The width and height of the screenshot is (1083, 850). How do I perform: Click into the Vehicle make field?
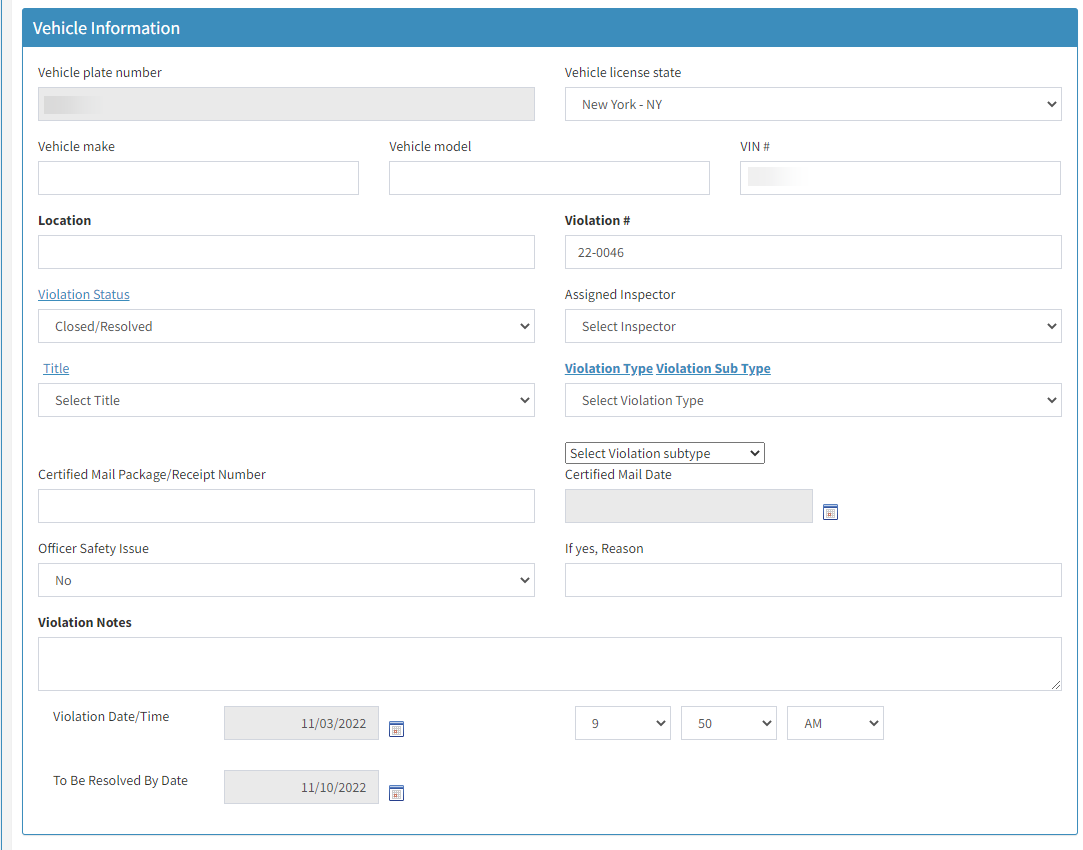[x=198, y=178]
